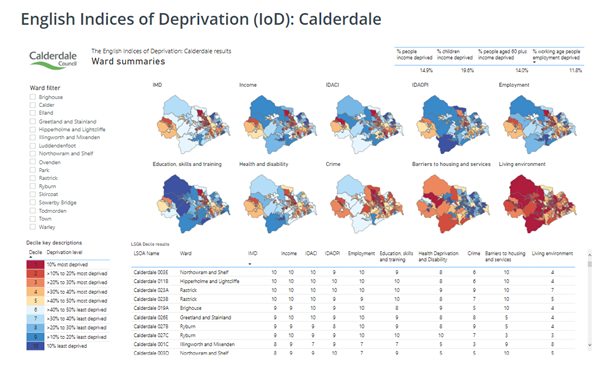
Task: Select row Calderdale 026E
Action: tap(353, 317)
